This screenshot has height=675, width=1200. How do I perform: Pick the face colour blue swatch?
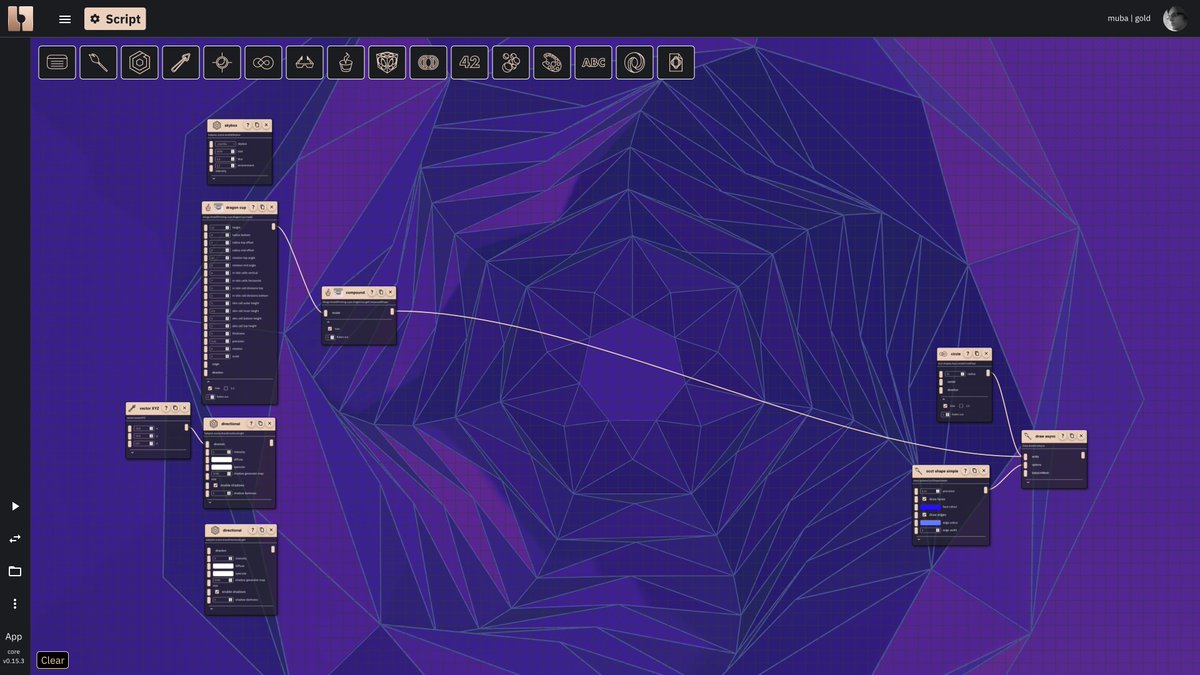click(930, 507)
